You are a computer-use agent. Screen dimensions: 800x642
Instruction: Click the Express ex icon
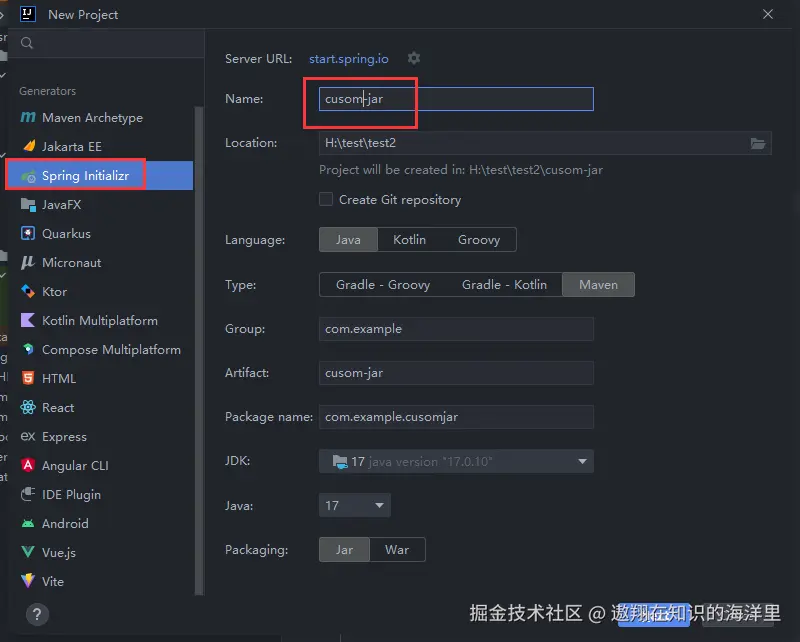click(28, 436)
